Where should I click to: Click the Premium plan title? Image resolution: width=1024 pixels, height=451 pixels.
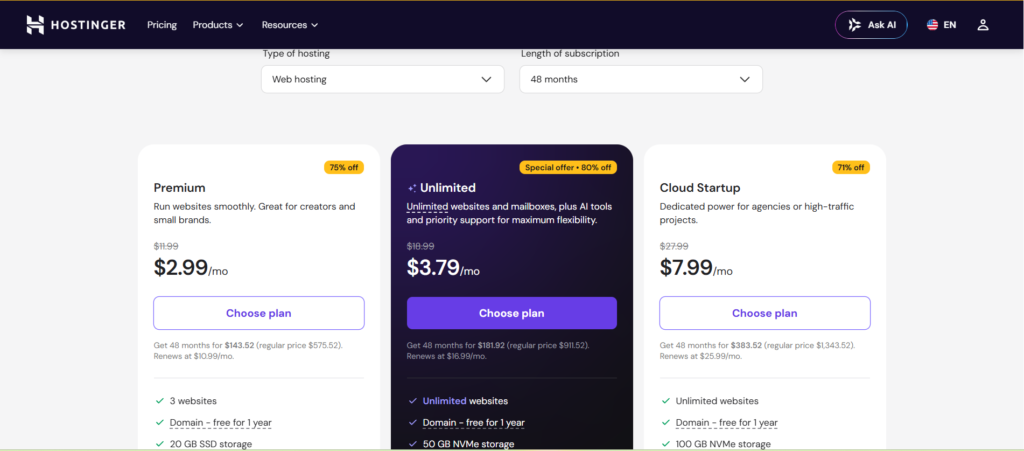180,188
